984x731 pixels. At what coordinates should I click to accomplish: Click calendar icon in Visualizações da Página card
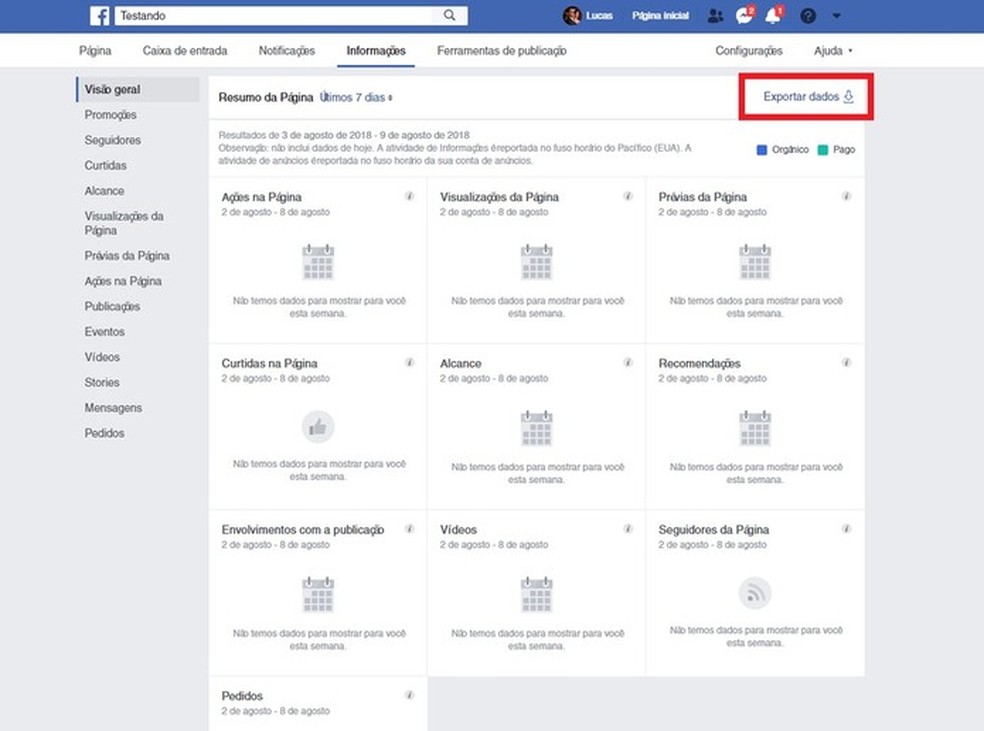pyautogui.click(x=537, y=262)
